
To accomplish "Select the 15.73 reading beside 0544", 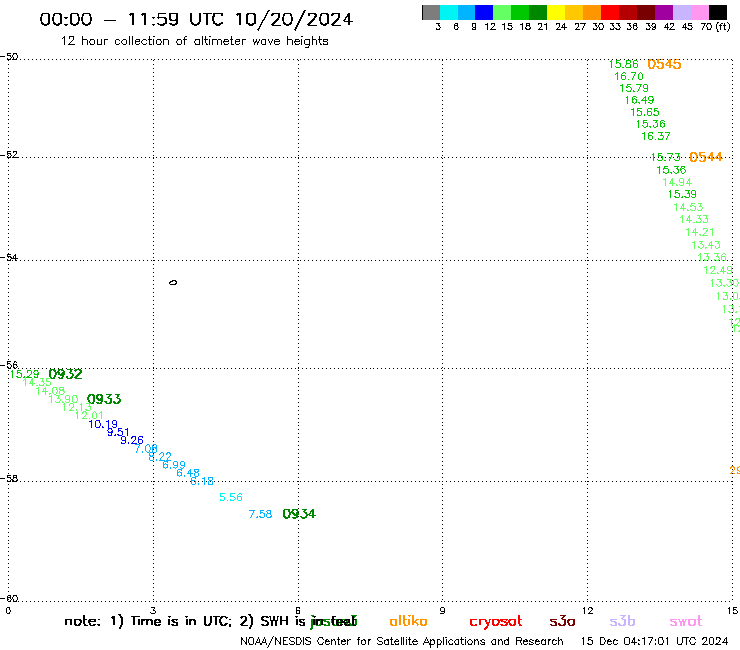I will 665,157.
